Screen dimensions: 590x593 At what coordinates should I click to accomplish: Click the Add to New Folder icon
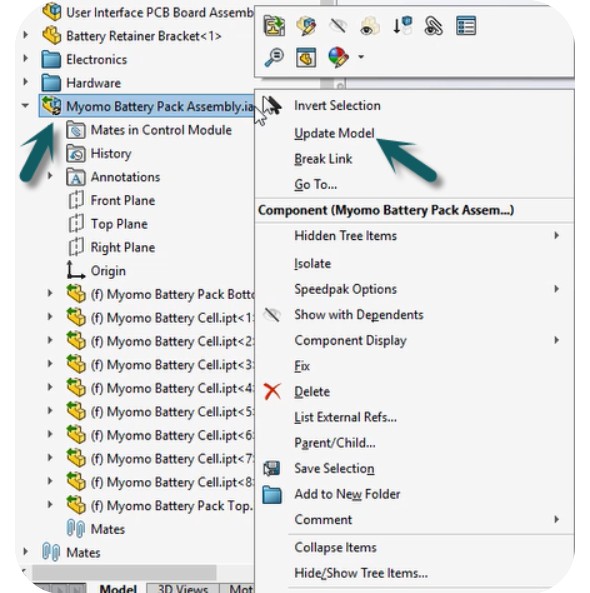coord(272,494)
